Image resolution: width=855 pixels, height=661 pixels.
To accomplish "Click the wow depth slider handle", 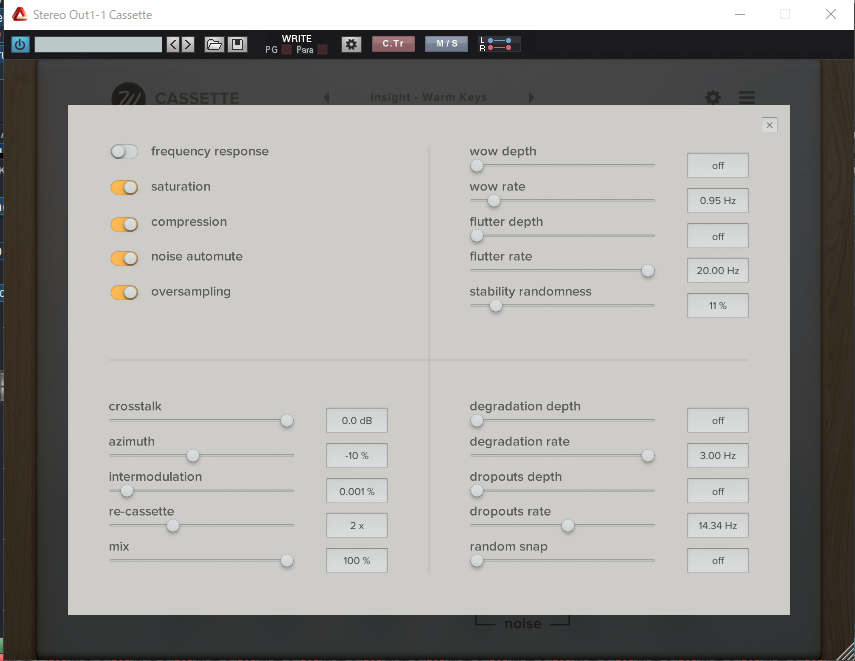I will coord(477,166).
